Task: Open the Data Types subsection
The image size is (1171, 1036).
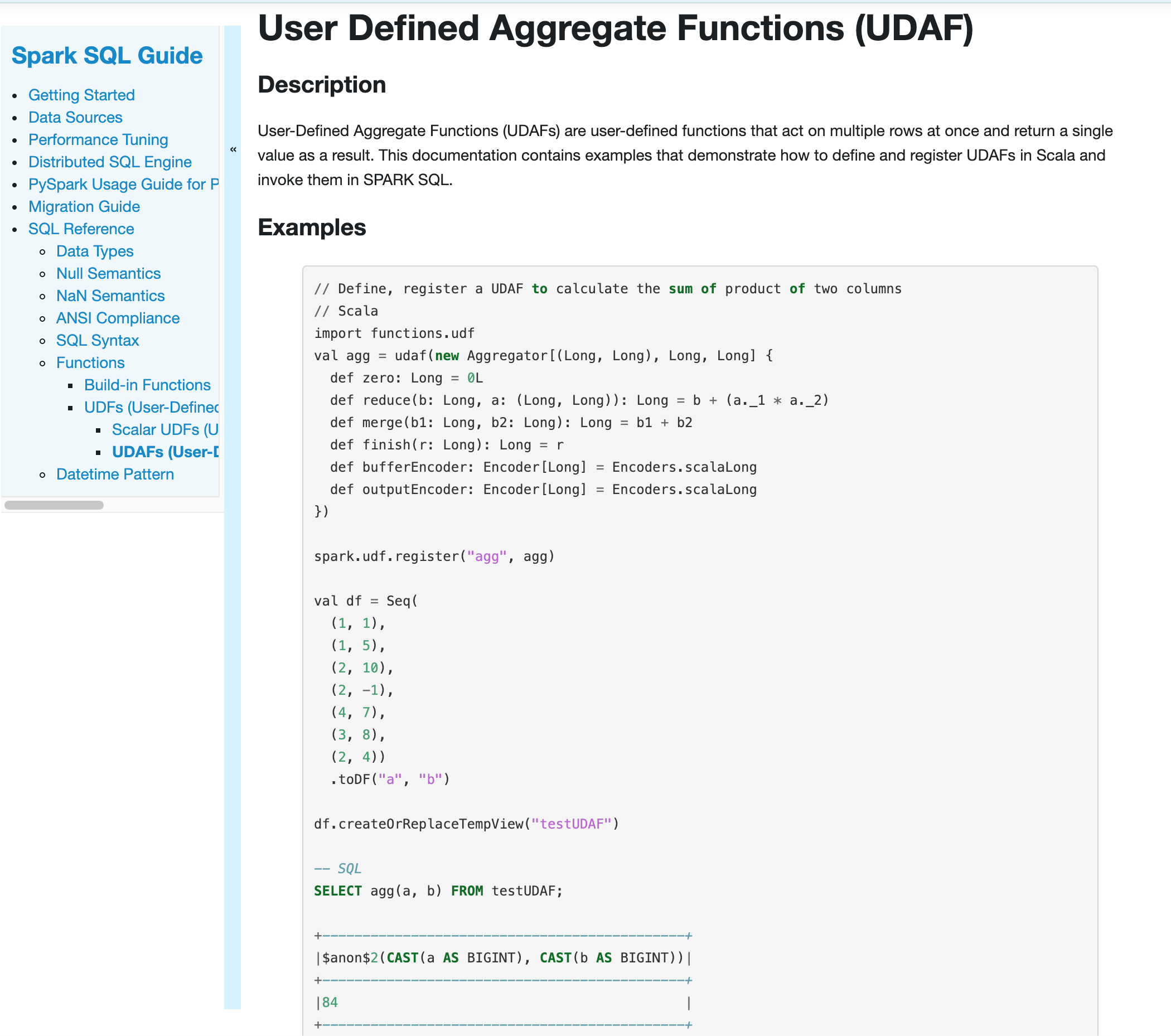Action: 95,251
